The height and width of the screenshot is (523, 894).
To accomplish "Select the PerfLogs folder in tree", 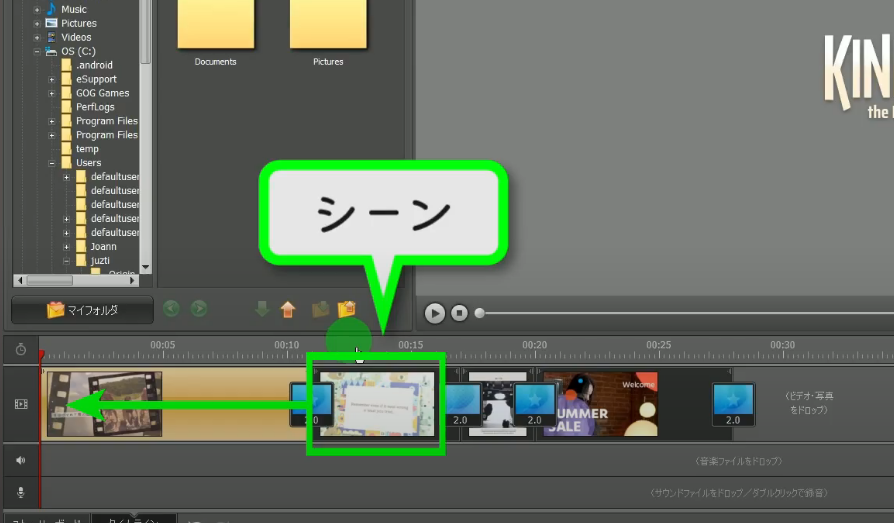I will 94,107.
